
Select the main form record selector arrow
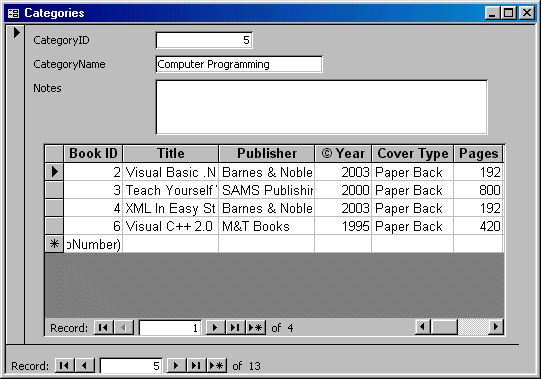pyautogui.click(x=16, y=33)
